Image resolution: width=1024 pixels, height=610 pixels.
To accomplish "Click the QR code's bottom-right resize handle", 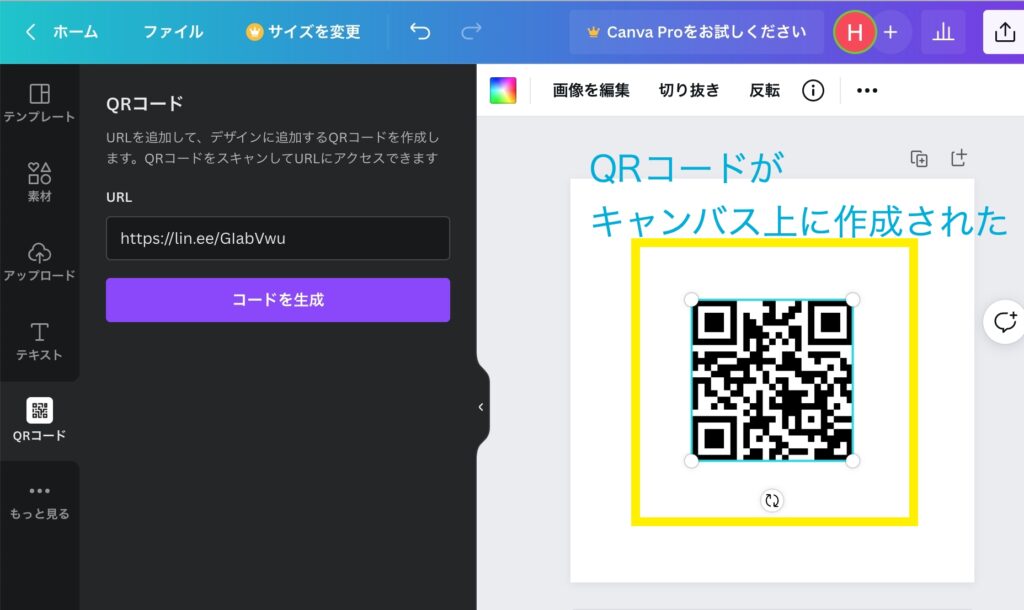I will tap(852, 461).
